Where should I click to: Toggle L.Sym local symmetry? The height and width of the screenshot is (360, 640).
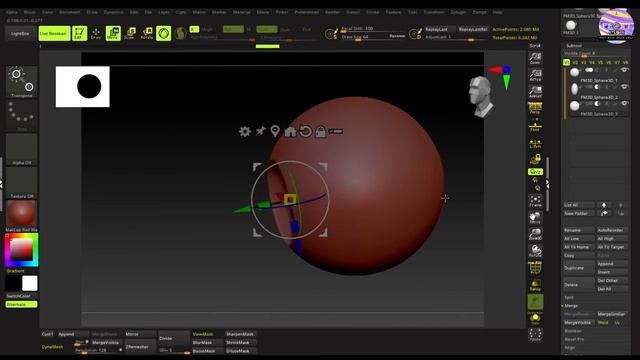[535, 143]
